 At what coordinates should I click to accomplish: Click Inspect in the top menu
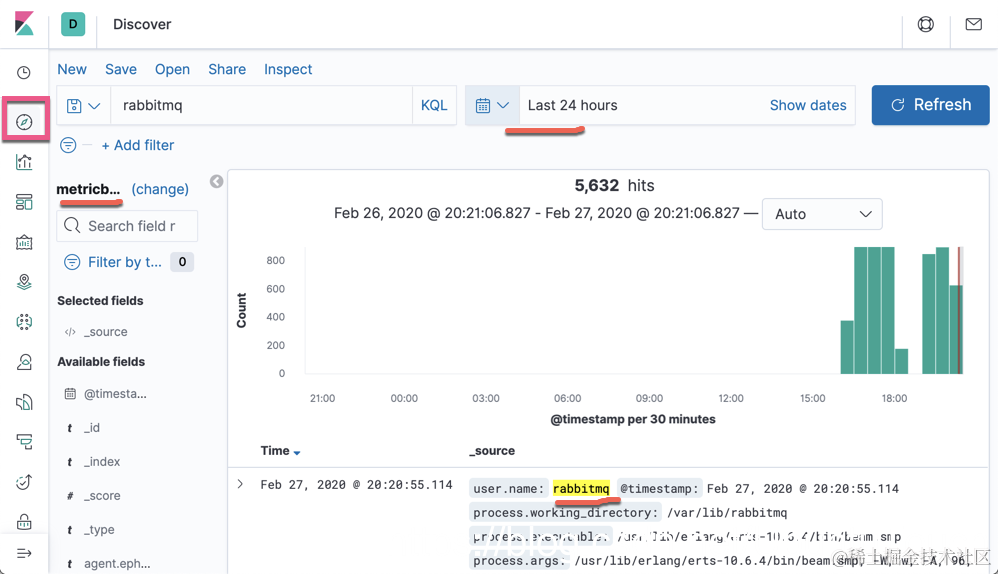(288, 69)
